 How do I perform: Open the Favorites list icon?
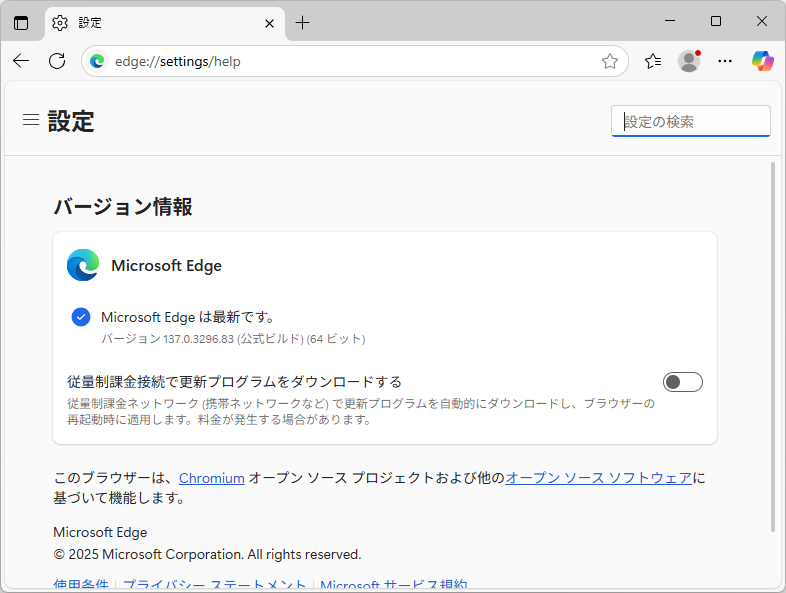coord(653,61)
